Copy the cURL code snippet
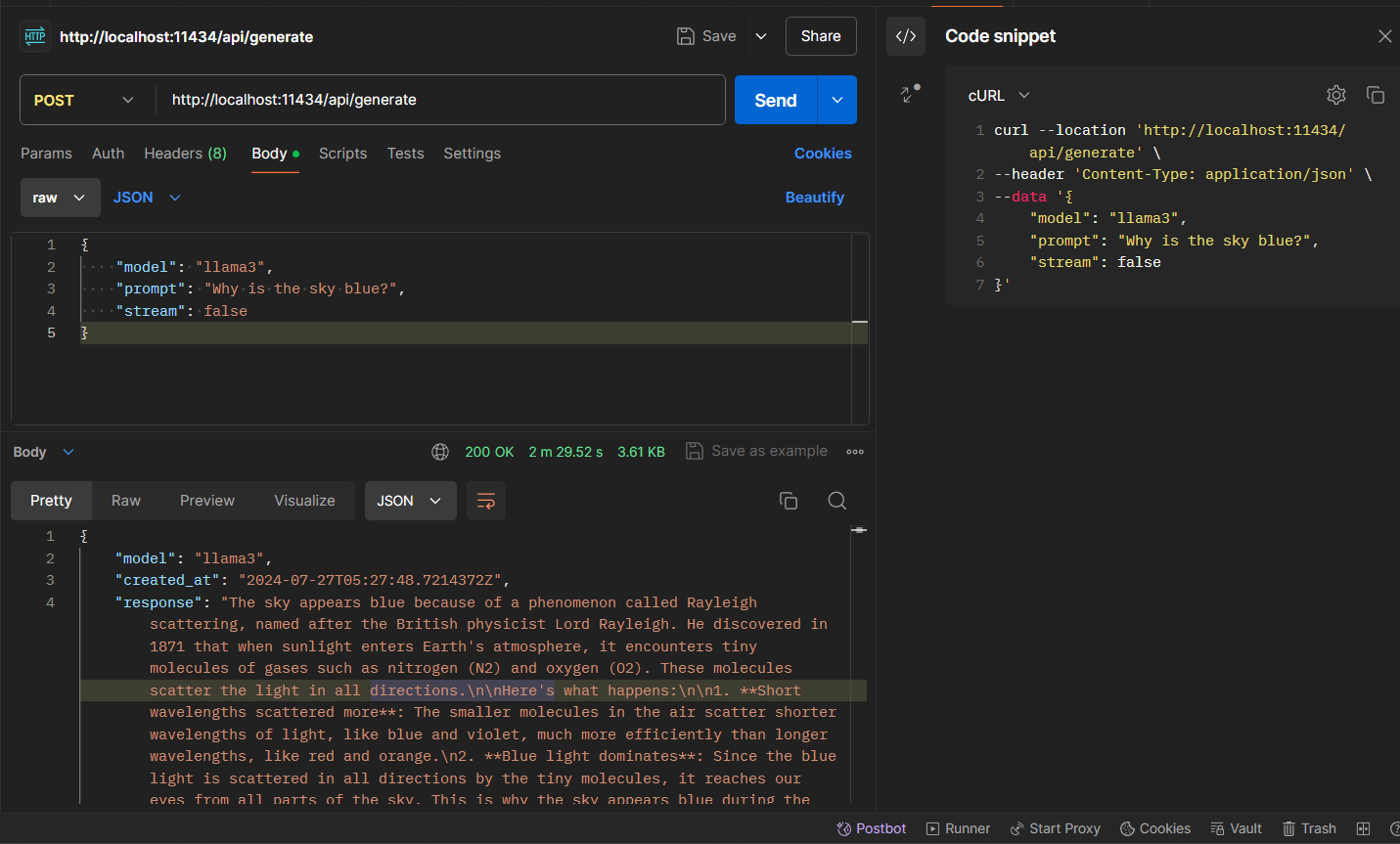This screenshot has width=1400, height=844. (1376, 95)
